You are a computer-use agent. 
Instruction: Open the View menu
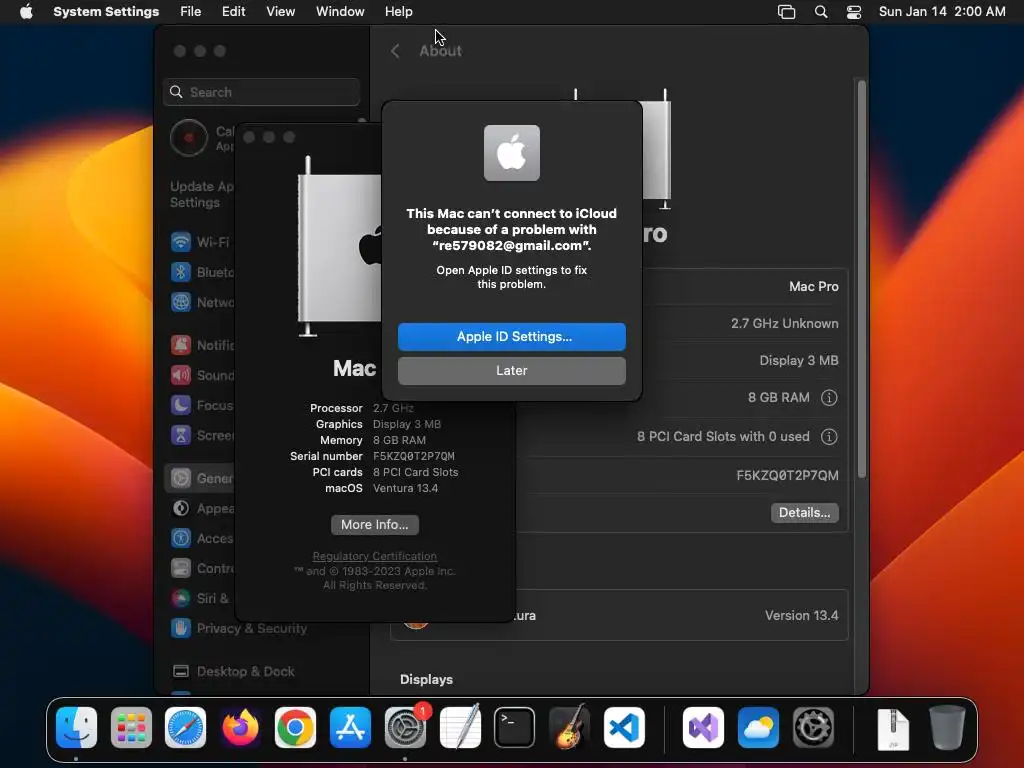click(x=280, y=12)
